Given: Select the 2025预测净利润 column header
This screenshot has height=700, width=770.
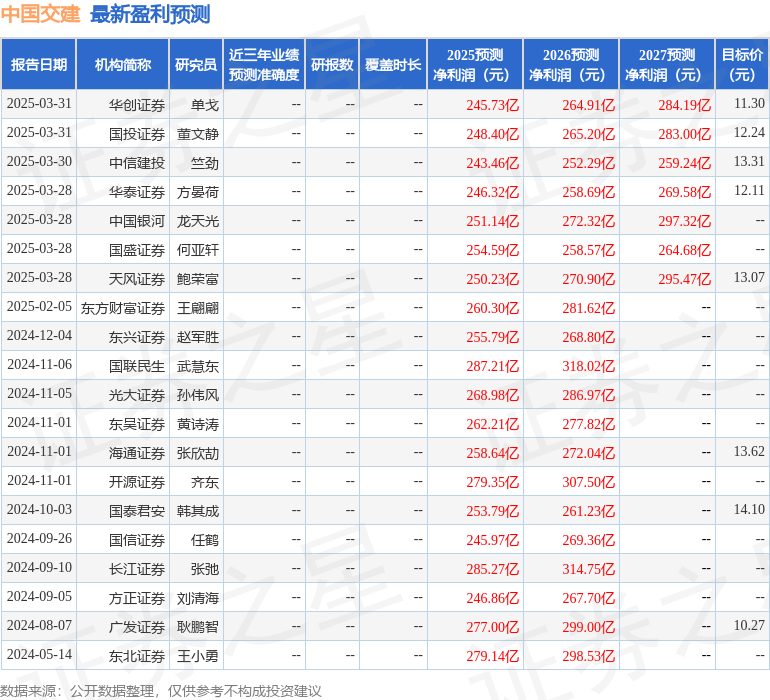Looking at the screenshot, I should pyautogui.click(x=475, y=64).
